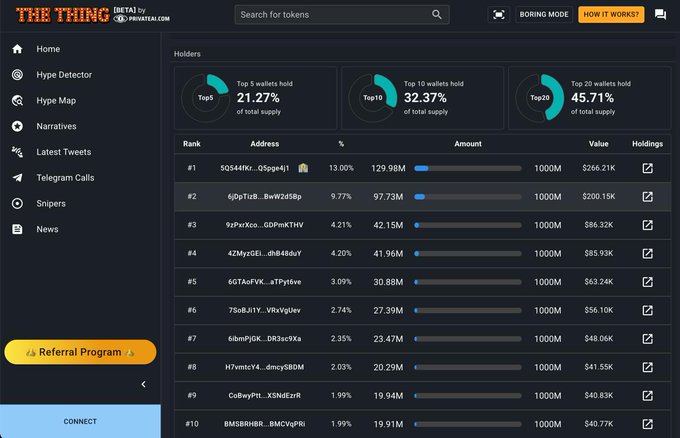680x438 pixels.
Task: Click the building icon beside rank #1 address
Action: [x=303, y=168]
